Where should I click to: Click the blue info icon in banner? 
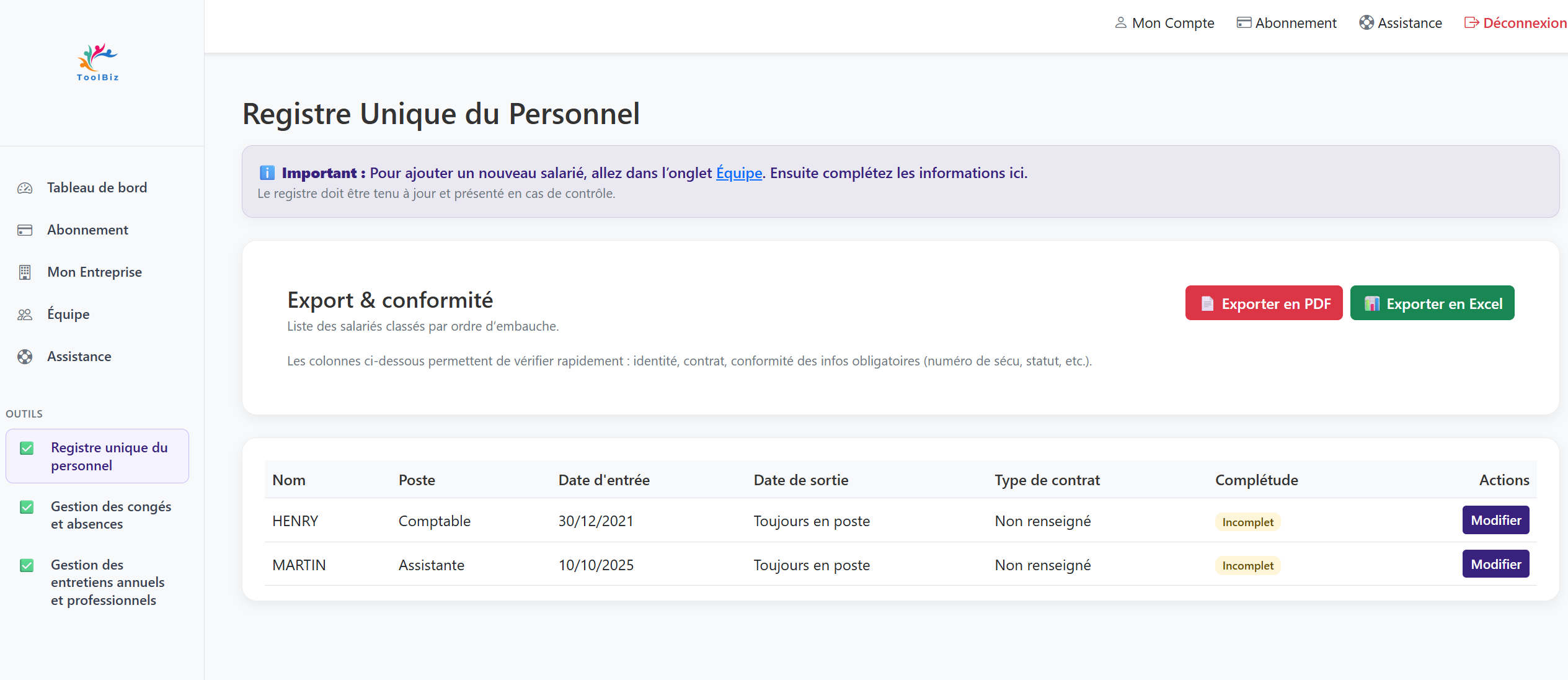pos(267,173)
